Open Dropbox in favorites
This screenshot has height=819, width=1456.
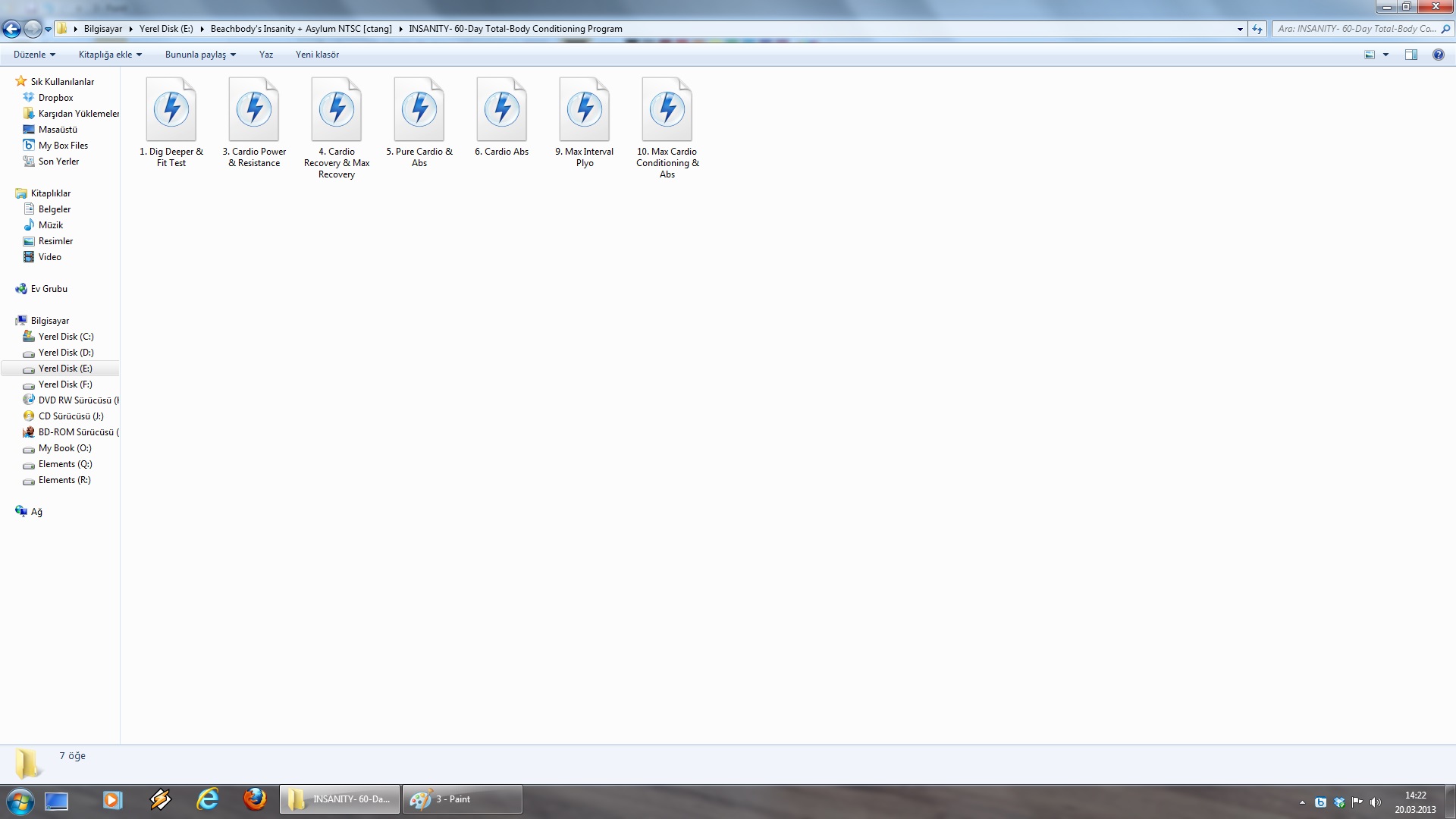56,98
